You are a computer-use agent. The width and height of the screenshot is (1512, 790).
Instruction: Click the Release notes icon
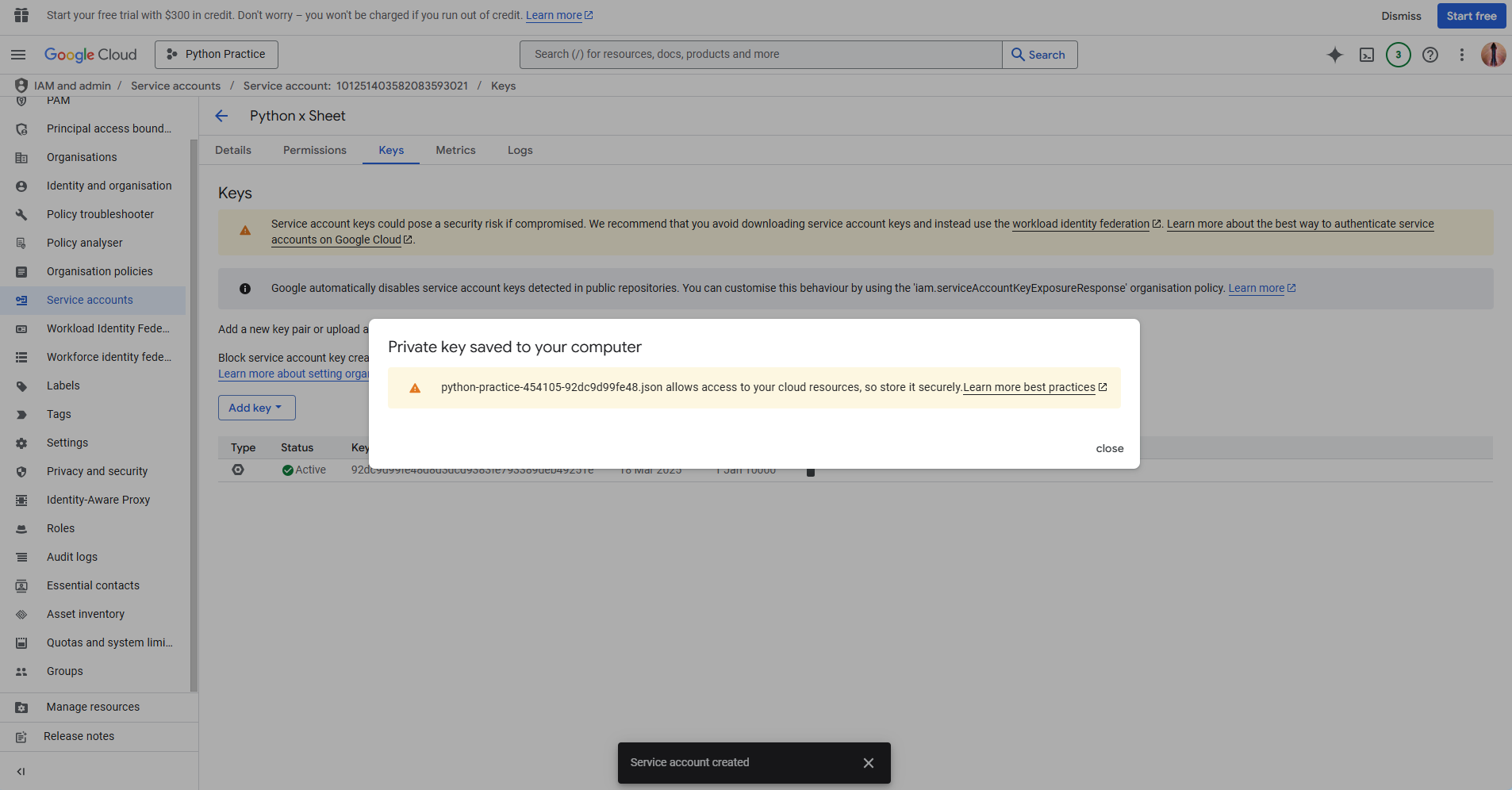[21, 736]
